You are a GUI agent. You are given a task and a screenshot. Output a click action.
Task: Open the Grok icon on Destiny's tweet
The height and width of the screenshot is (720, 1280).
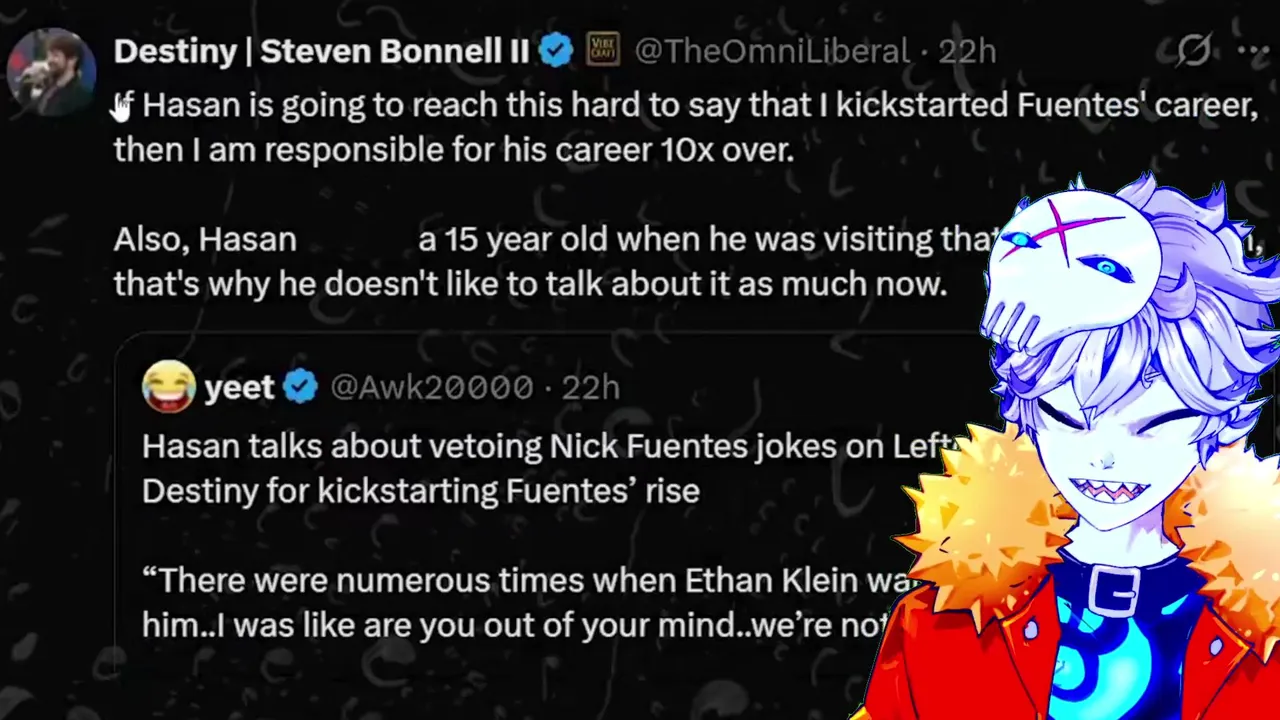tap(1193, 50)
